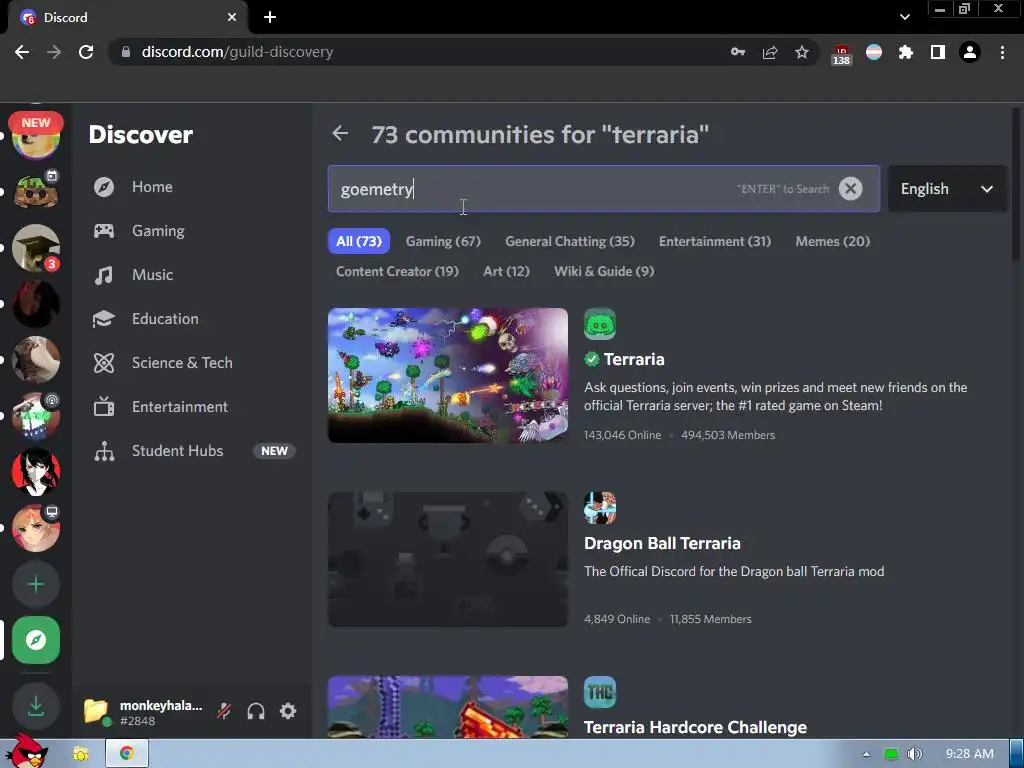
Task: Open the orange-haired anime server icon
Action: tap(36, 528)
